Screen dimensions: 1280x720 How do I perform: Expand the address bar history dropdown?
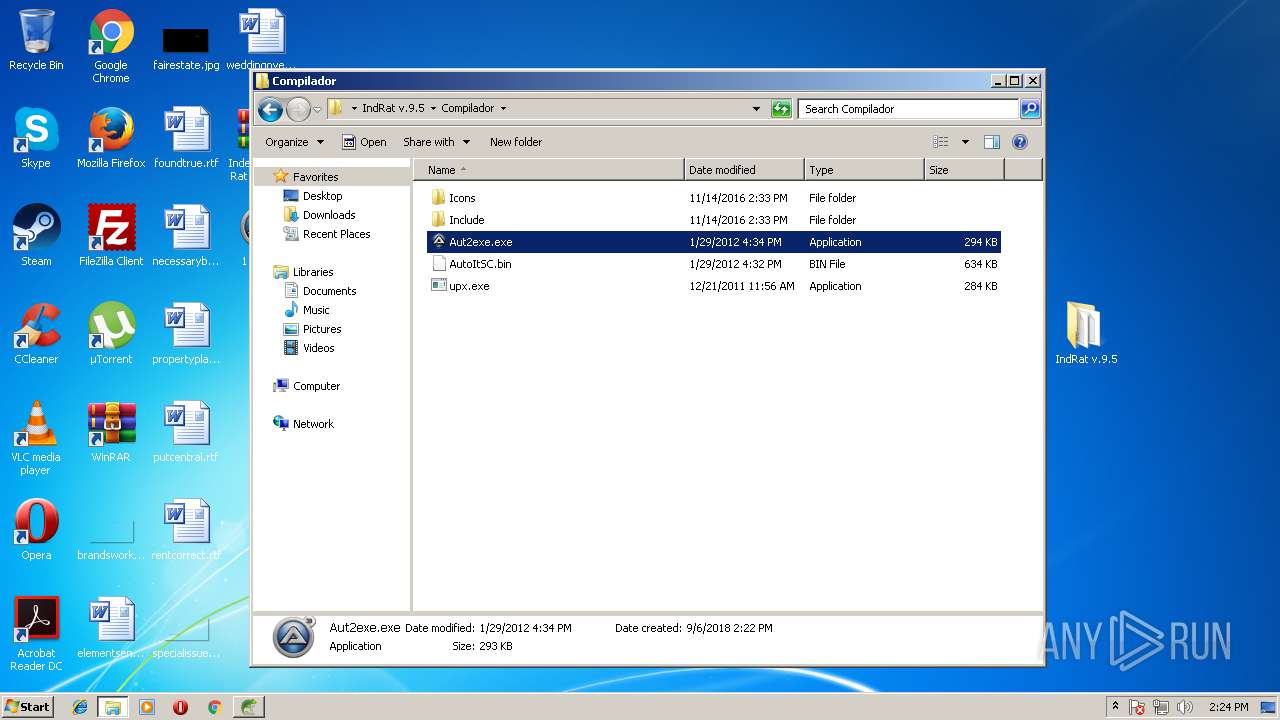point(756,109)
